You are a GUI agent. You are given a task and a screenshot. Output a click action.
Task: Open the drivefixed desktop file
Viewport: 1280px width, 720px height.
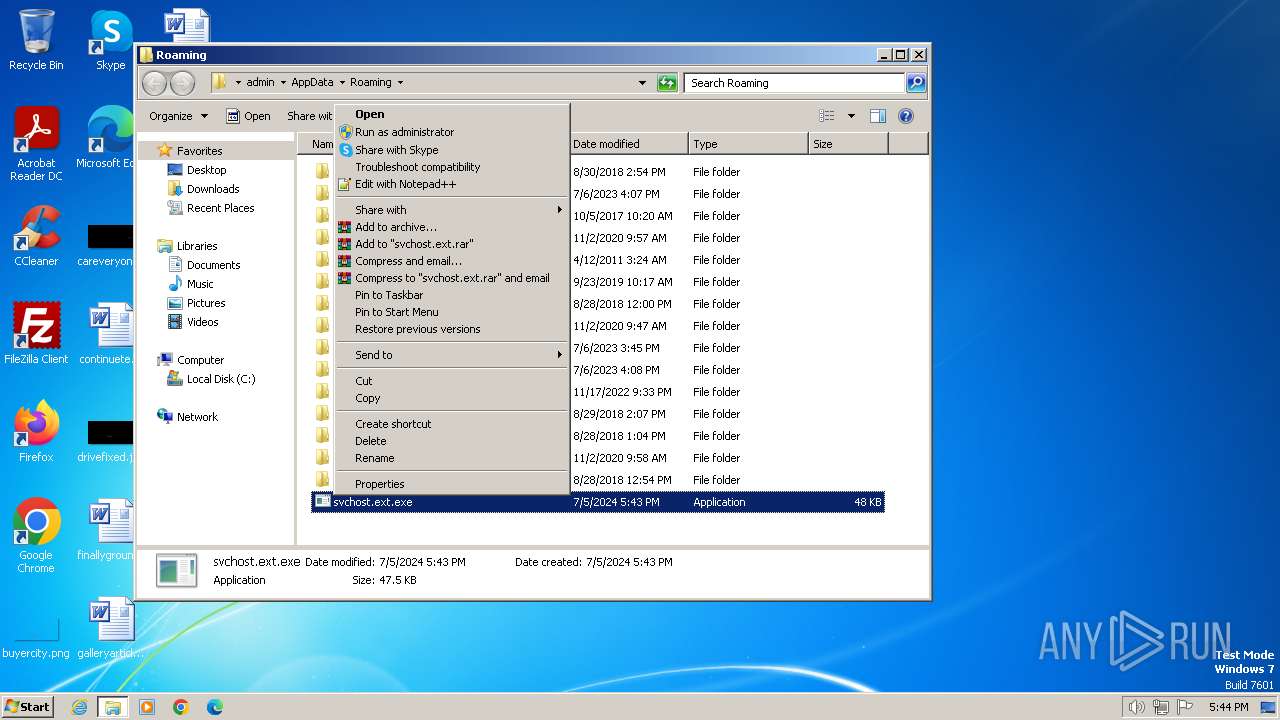pyautogui.click(x=106, y=441)
